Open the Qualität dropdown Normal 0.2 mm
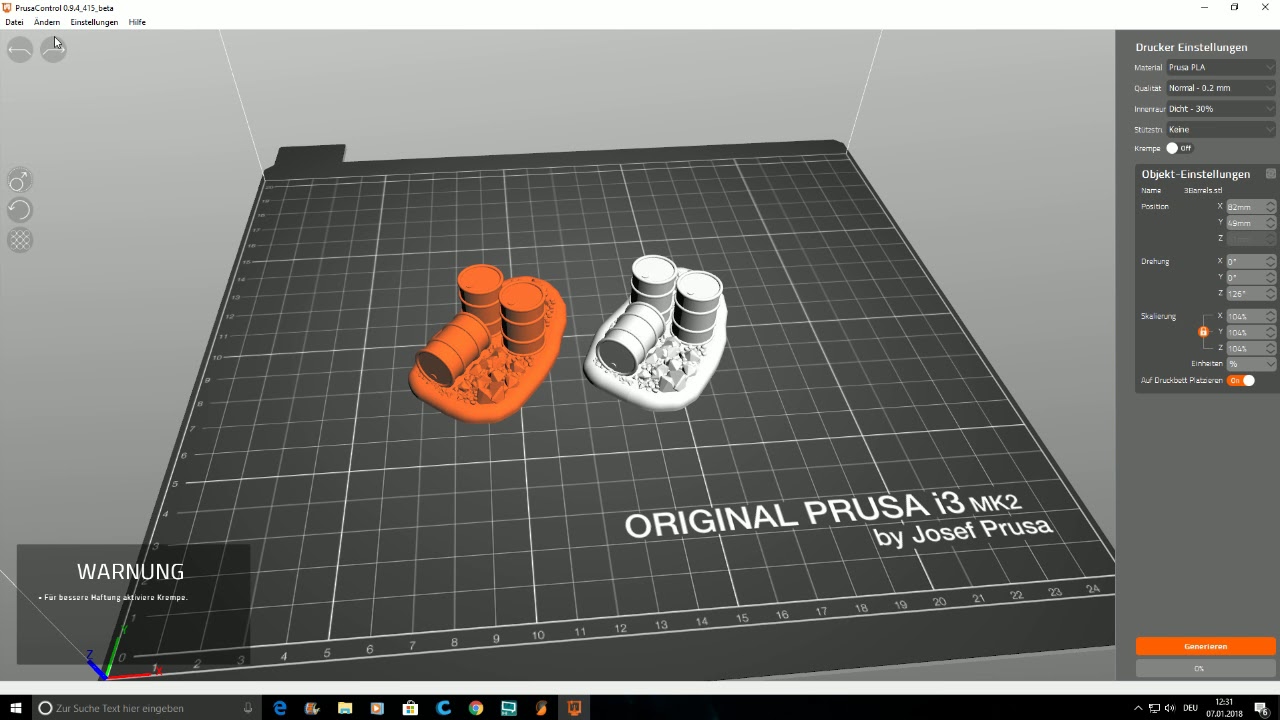The image size is (1280, 720). coord(1221,88)
